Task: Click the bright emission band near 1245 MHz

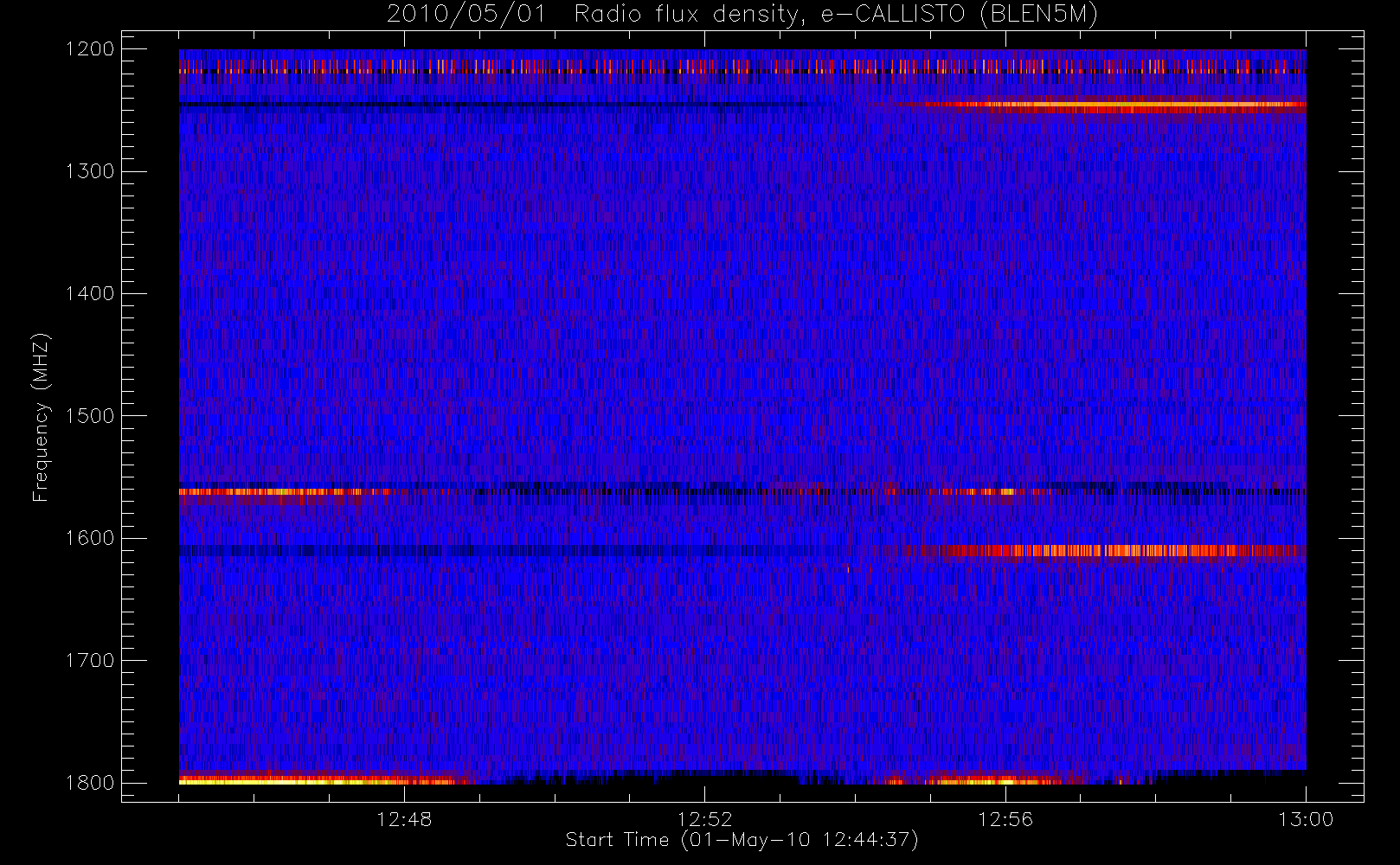Action: point(1116,105)
